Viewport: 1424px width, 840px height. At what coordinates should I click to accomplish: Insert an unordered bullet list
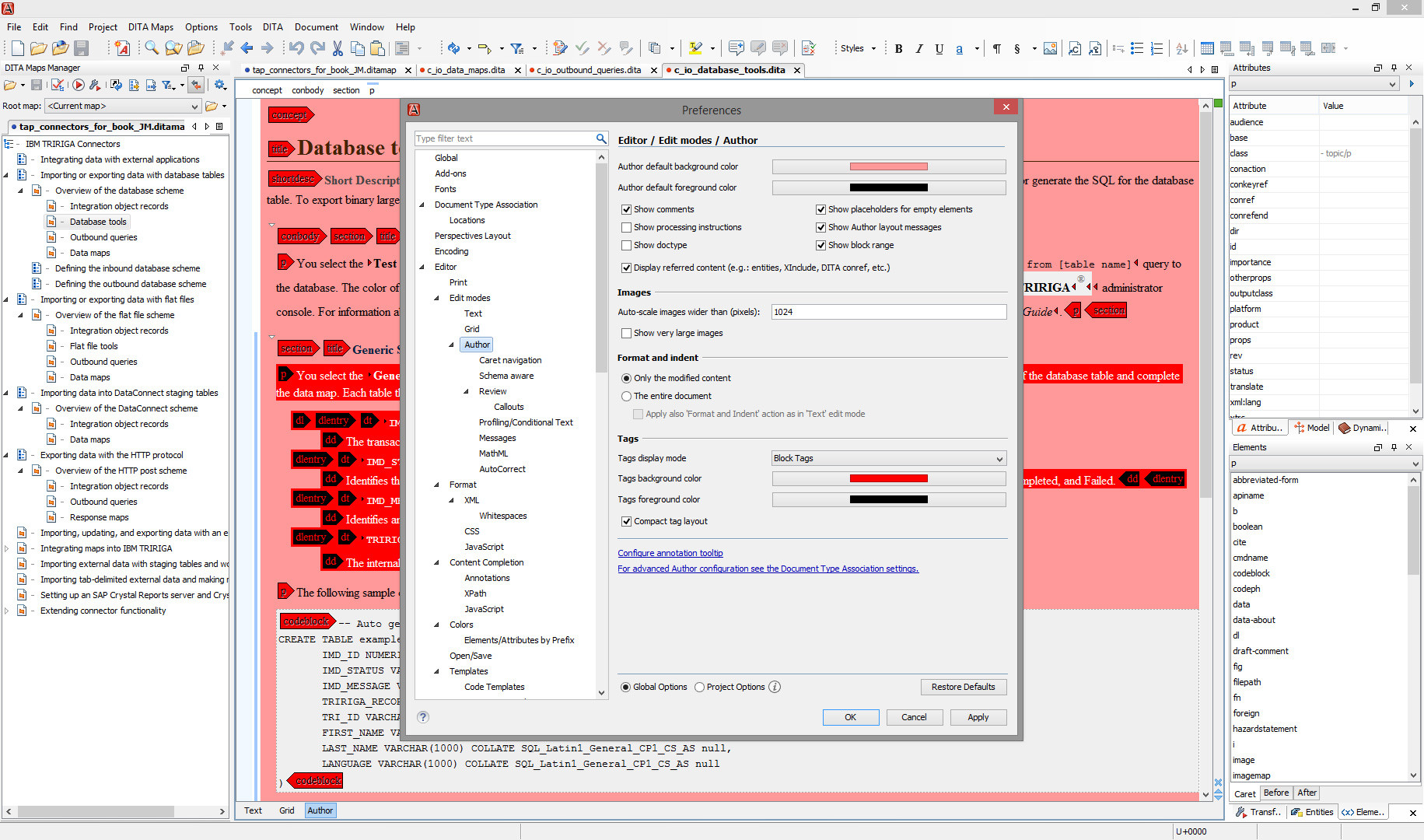[1137, 48]
